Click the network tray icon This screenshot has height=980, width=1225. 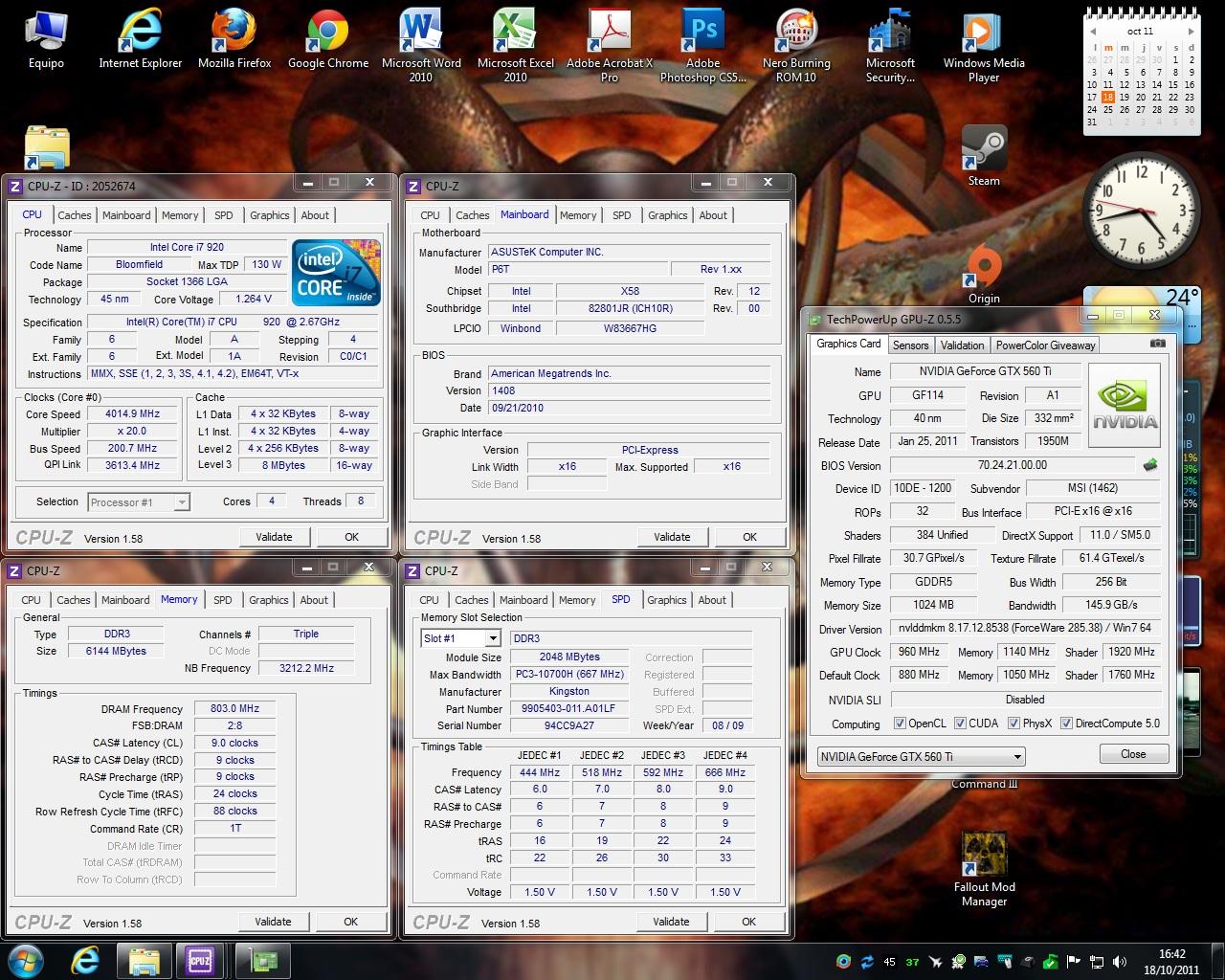click(1096, 962)
